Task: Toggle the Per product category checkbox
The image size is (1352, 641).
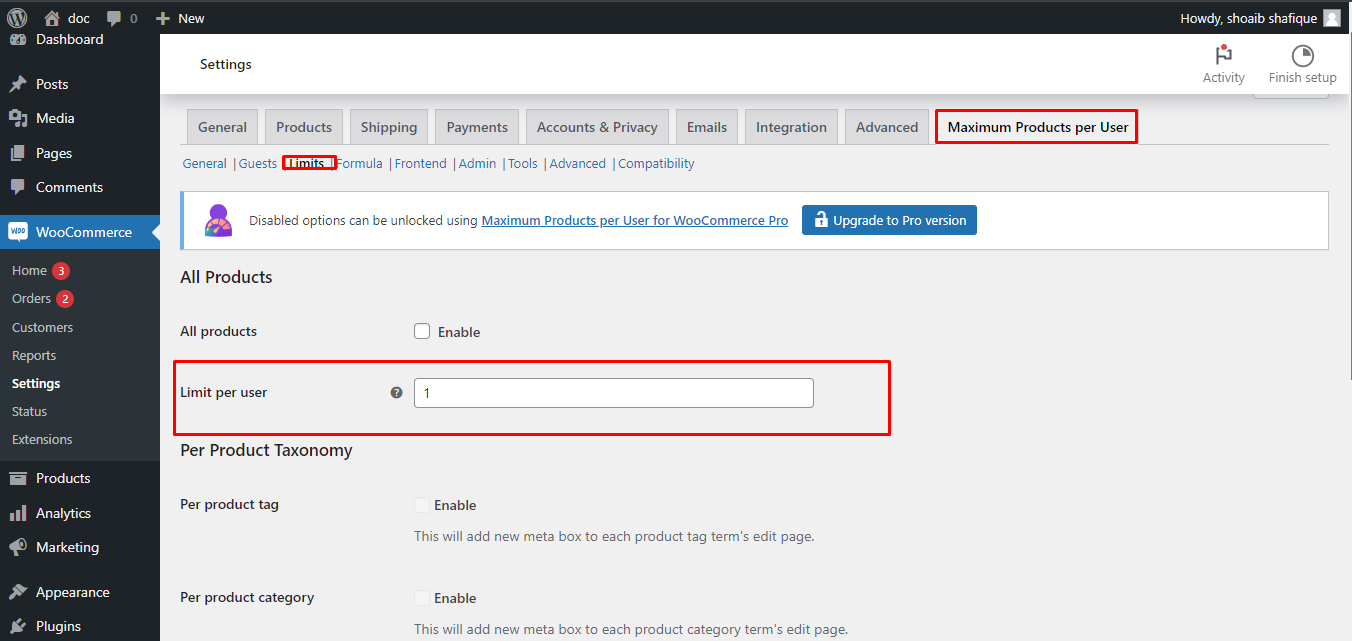Action: (422, 598)
